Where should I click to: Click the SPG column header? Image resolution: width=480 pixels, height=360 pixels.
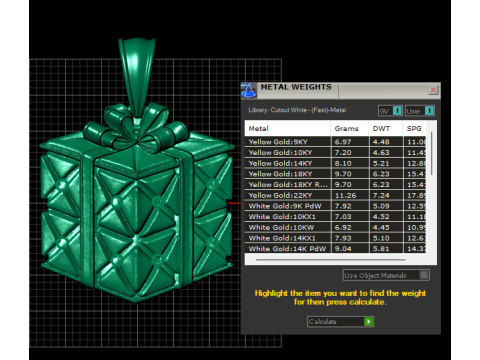(x=414, y=128)
